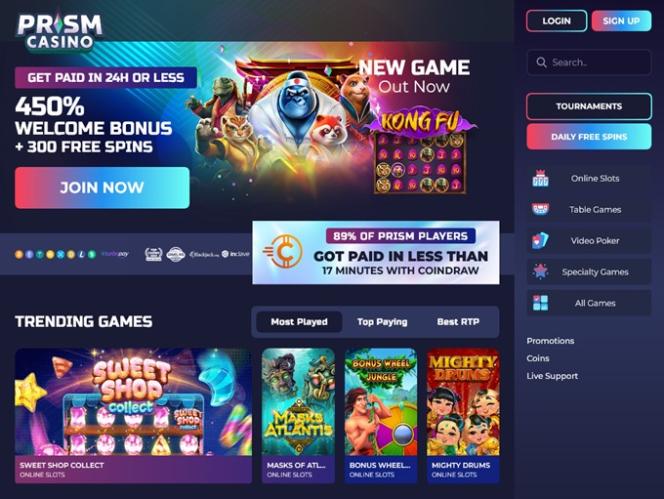Click the LOGIN button
664x499 pixels.
point(556,21)
